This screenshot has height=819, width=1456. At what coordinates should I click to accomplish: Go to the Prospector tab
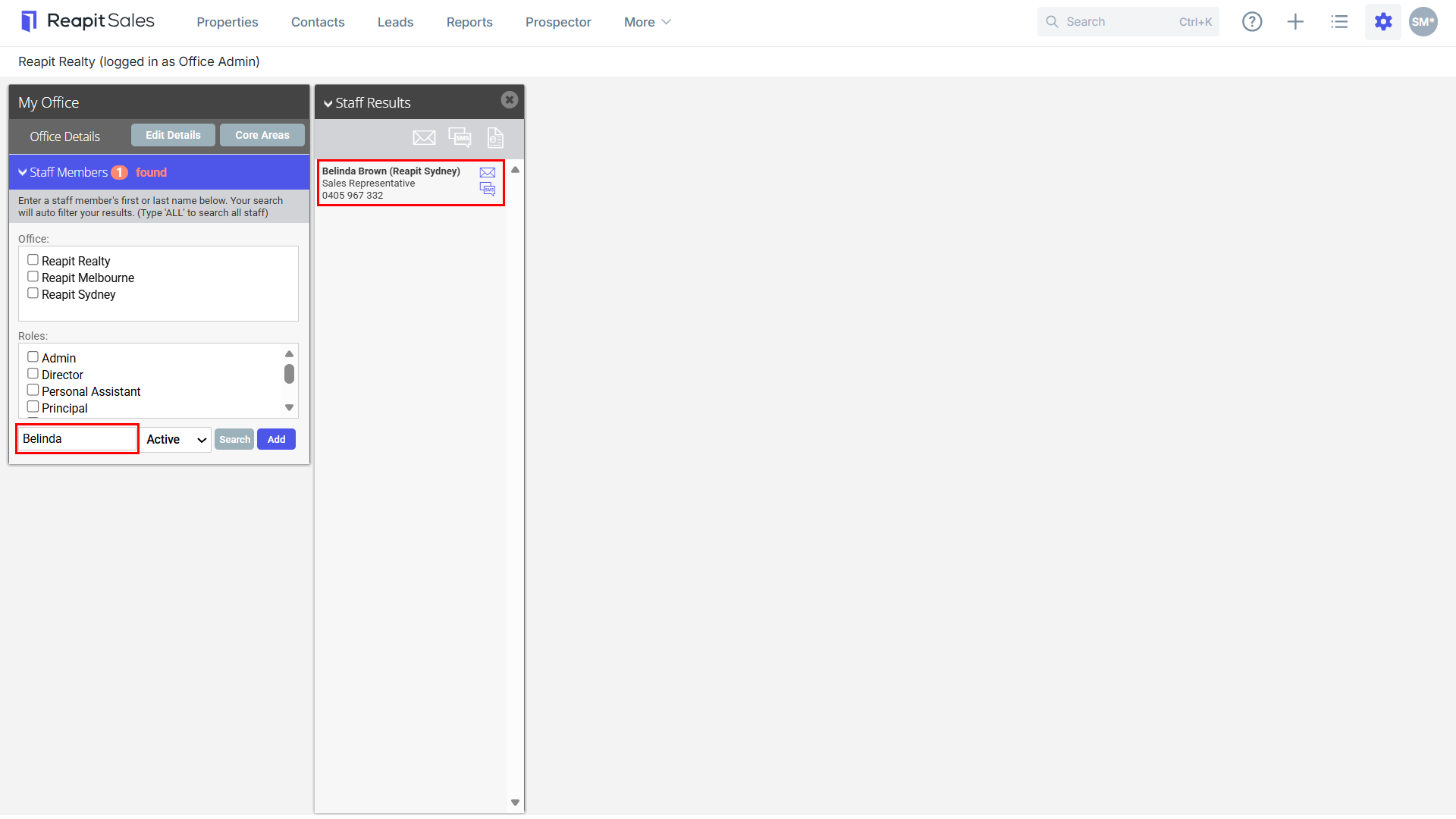558,22
